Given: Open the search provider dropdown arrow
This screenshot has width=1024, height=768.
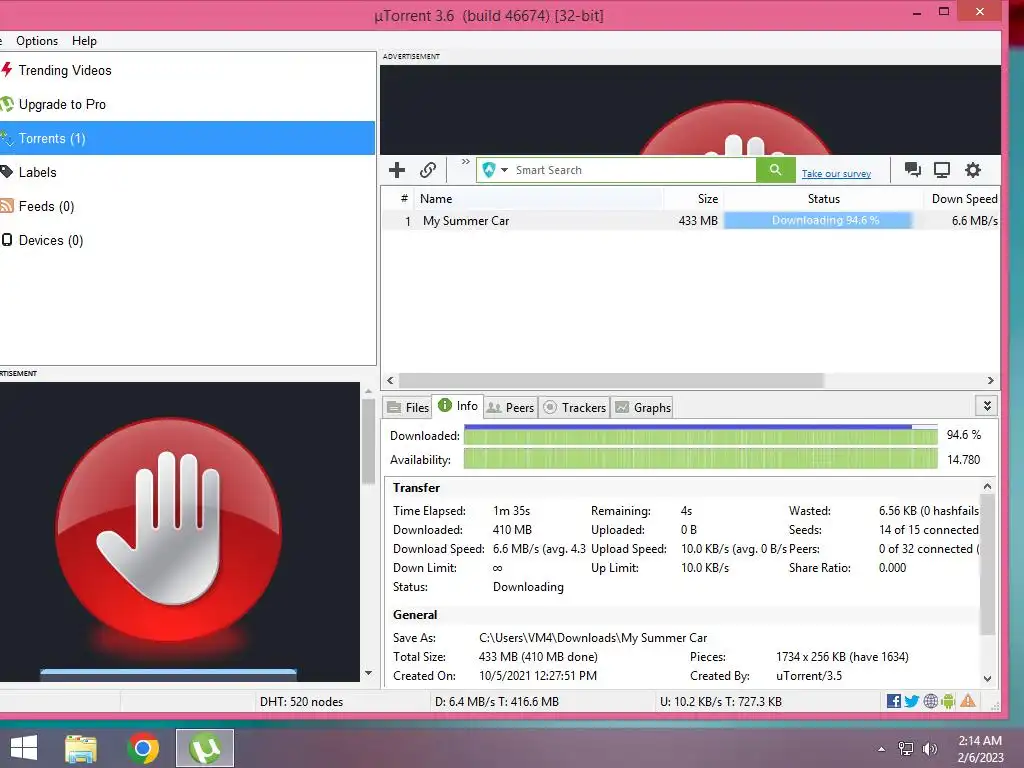Looking at the screenshot, I should pyautogui.click(x=504, y=170).
